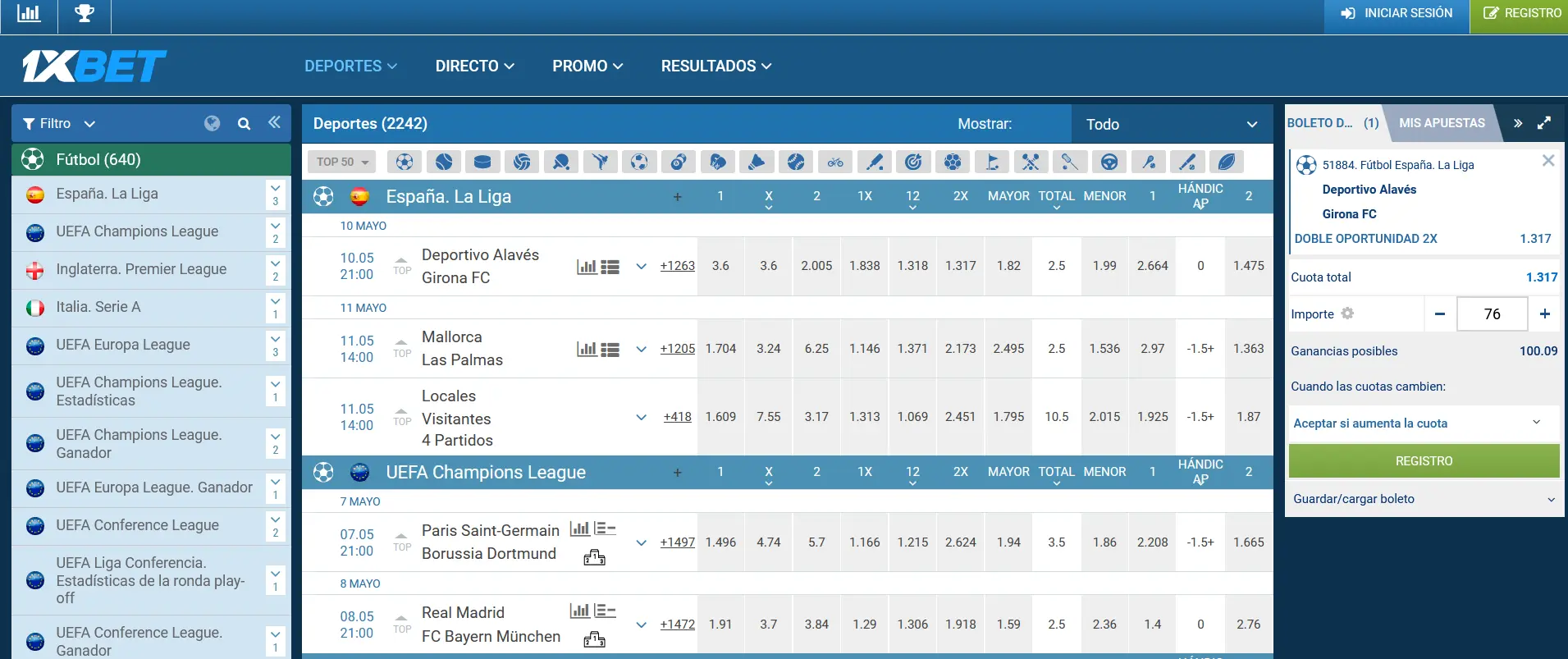Open stats chart for Deportivo Alavés match
Viewport: 1568px width, 659px height.
[587, 267]
